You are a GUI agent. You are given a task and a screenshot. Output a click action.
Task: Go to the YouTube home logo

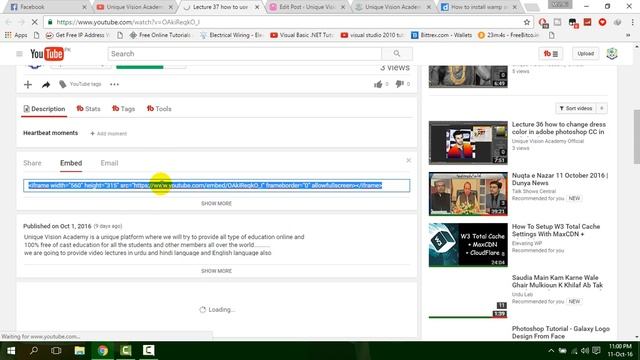[x=47, y=53]
